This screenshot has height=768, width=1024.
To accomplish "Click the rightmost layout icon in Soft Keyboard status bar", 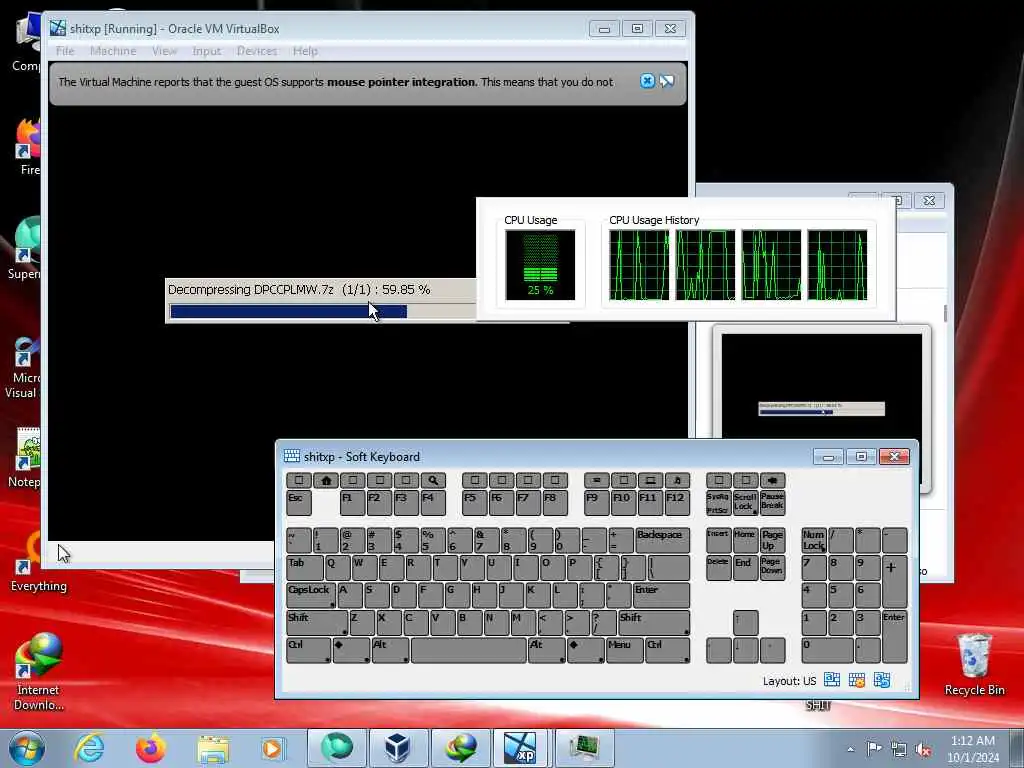I will click(x=882, y=680).
